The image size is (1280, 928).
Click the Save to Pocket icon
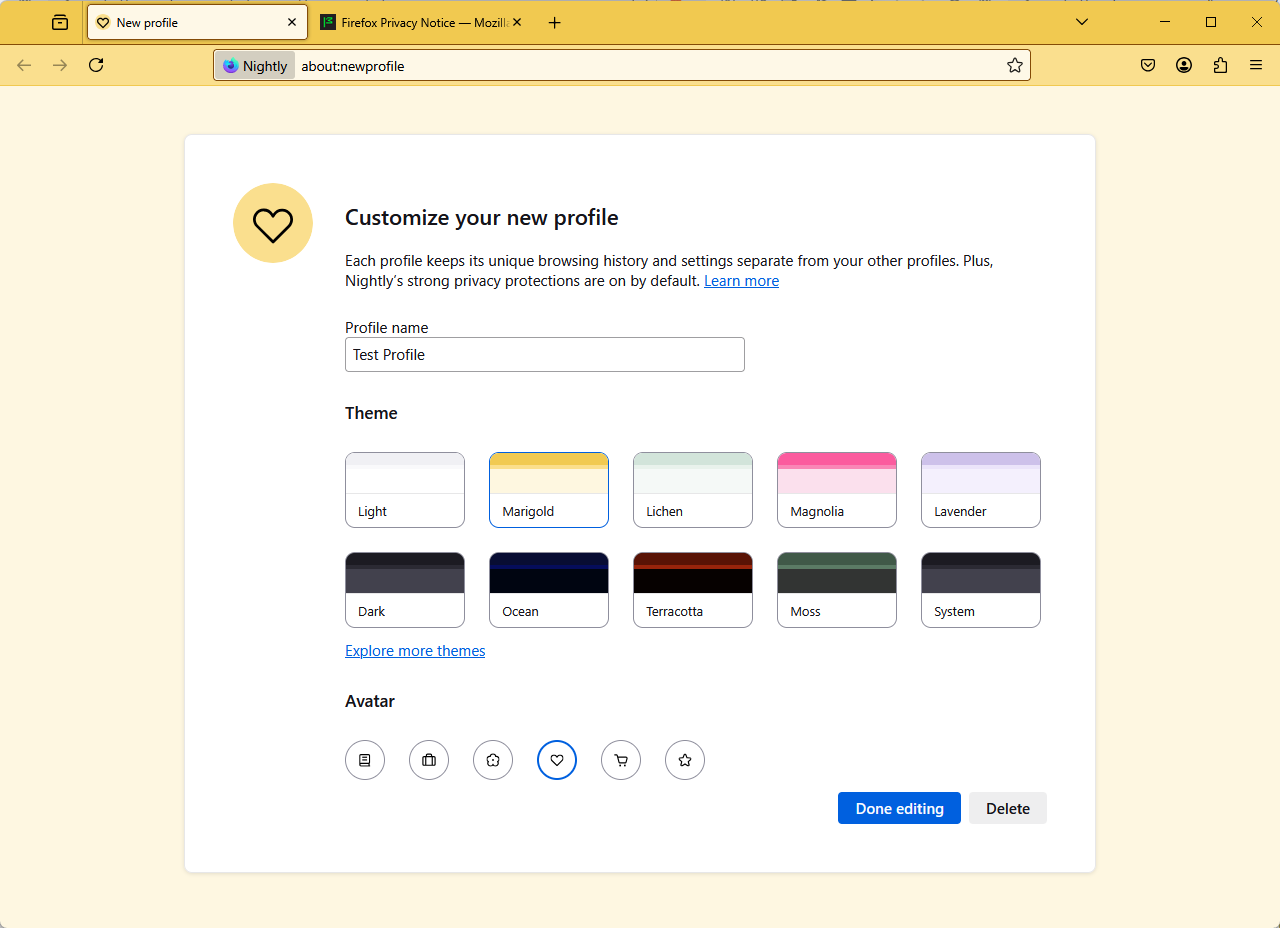pos(1148,66)
